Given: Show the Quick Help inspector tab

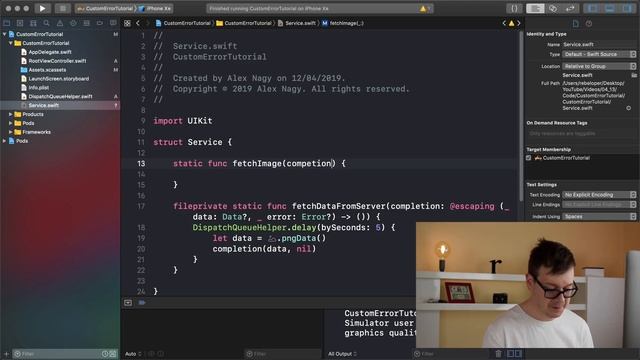Looking at the screenshot, I should [589, 24].
